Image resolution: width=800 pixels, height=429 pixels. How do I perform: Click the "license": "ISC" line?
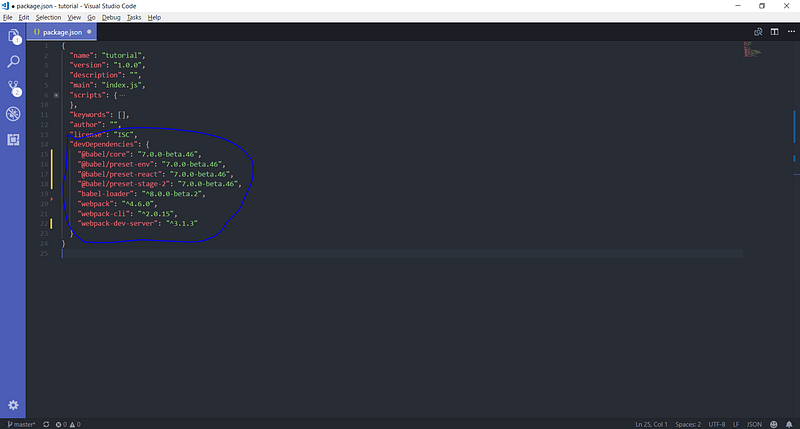tap(104, 135)
